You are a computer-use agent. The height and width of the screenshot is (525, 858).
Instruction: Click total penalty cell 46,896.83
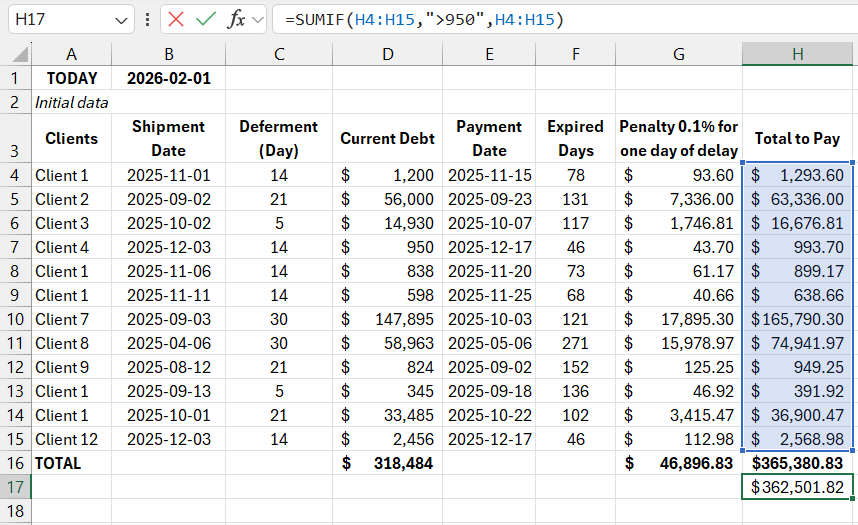[679, 463]
